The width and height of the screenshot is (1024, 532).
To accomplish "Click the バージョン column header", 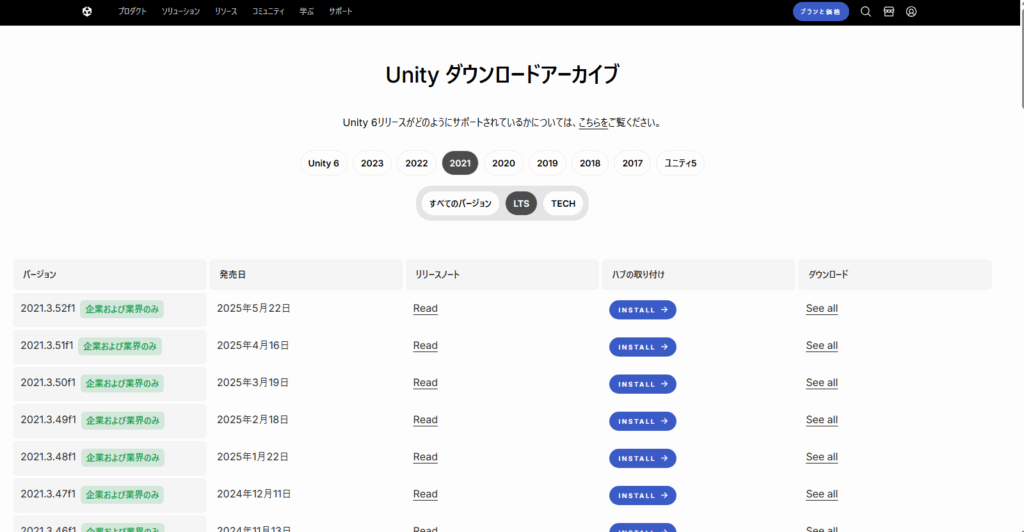I will pos(110,275).
